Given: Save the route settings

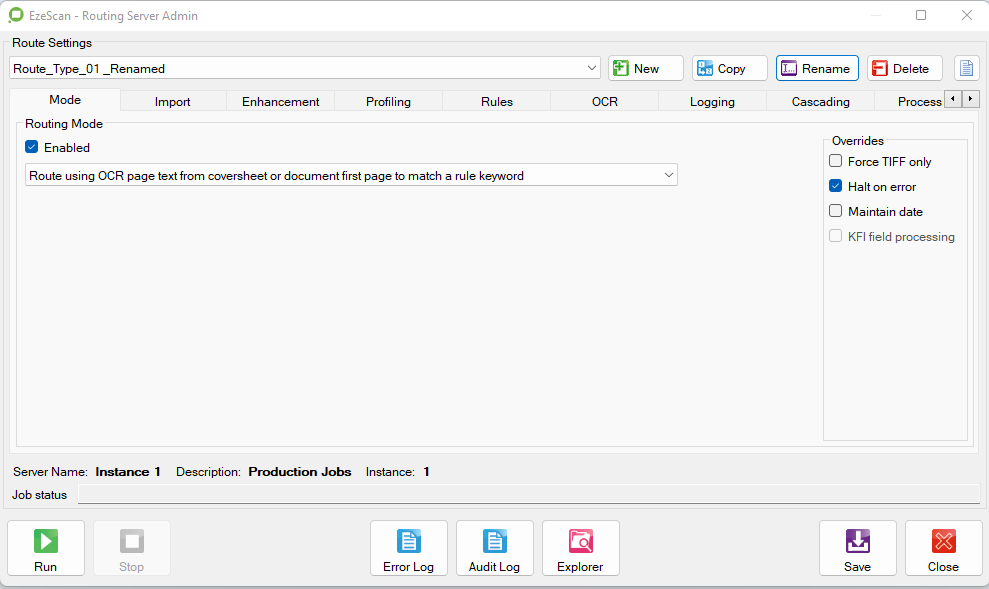Looking at the screenshot, I should pyautogui.click(x=857, y=548).
